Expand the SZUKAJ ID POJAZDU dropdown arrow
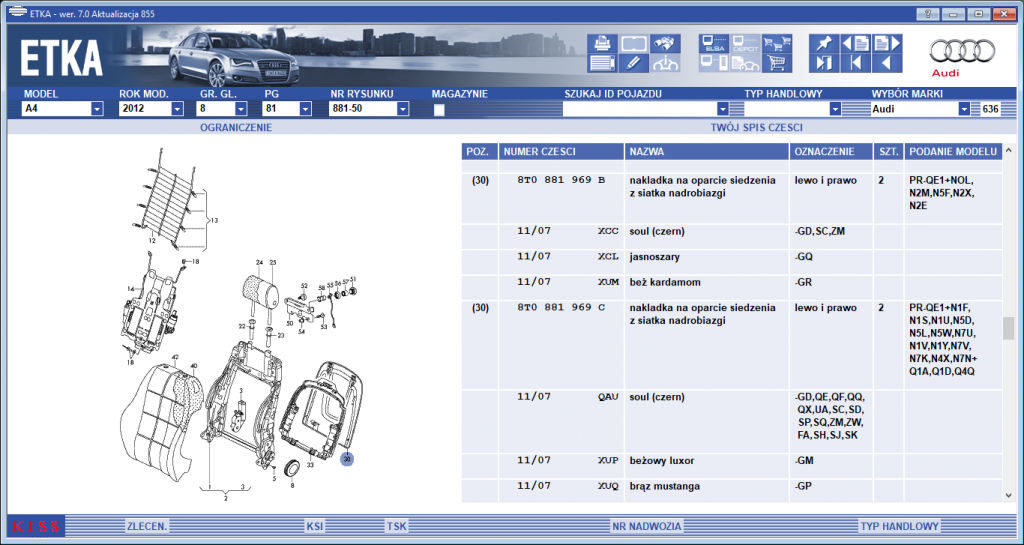Image resolution: width=1024 pixels, height=545 pixels. 722,109
